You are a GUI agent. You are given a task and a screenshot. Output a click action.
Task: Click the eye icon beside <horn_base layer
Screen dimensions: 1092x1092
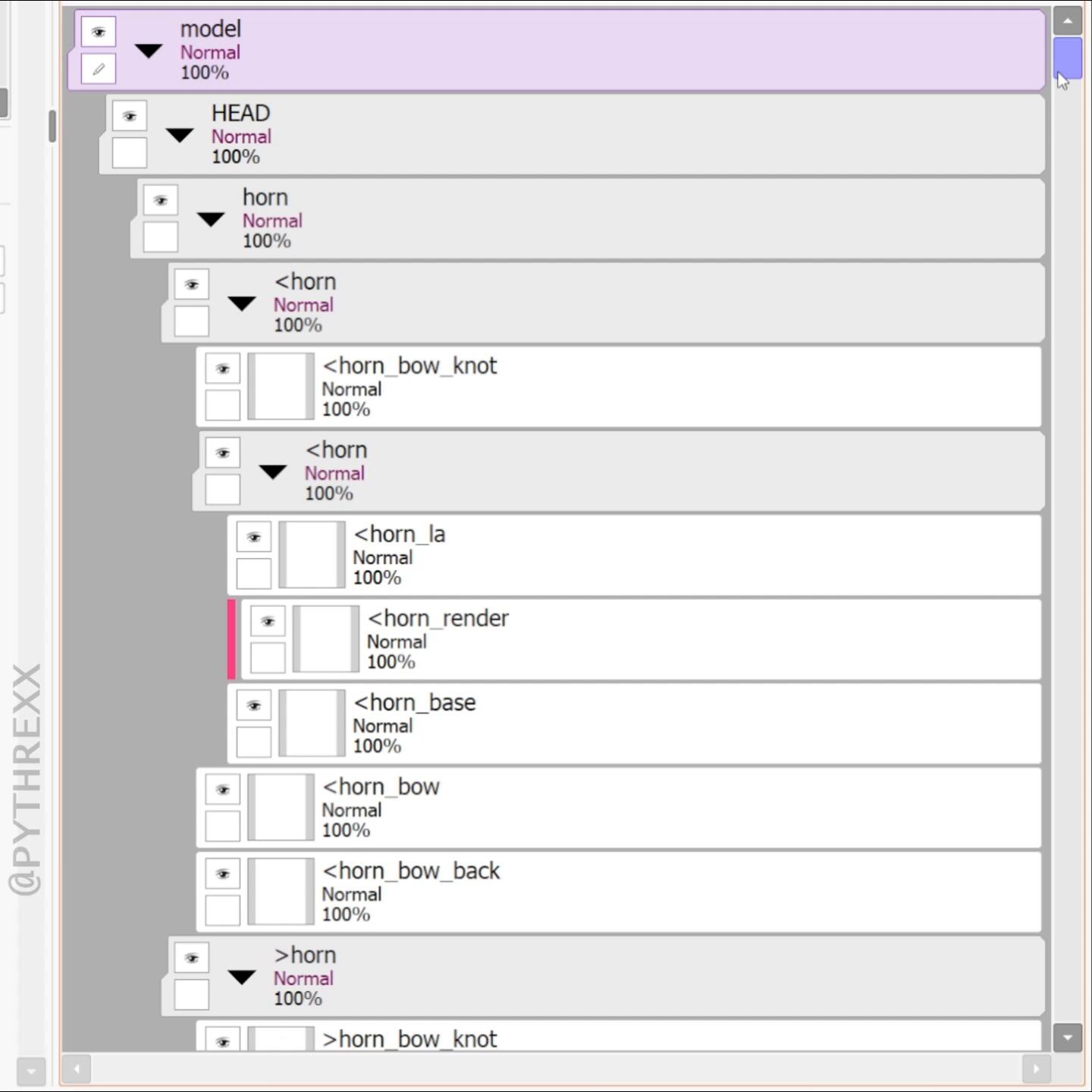[253, 706]
